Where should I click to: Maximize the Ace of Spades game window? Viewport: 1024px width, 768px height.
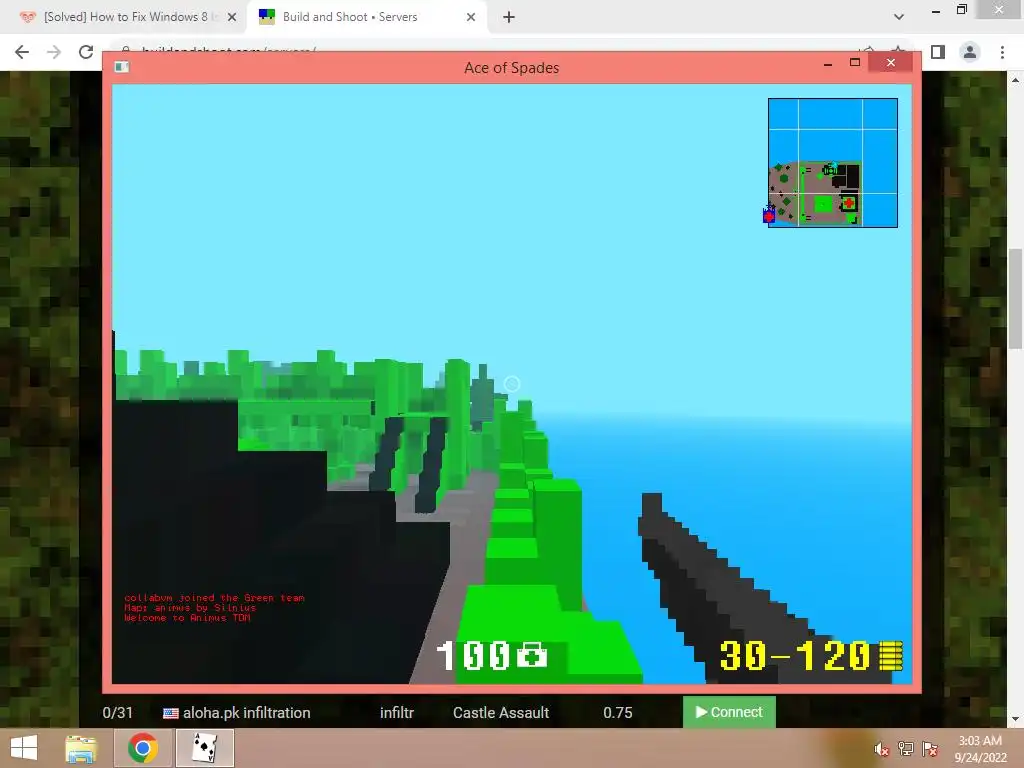(855, 62)
